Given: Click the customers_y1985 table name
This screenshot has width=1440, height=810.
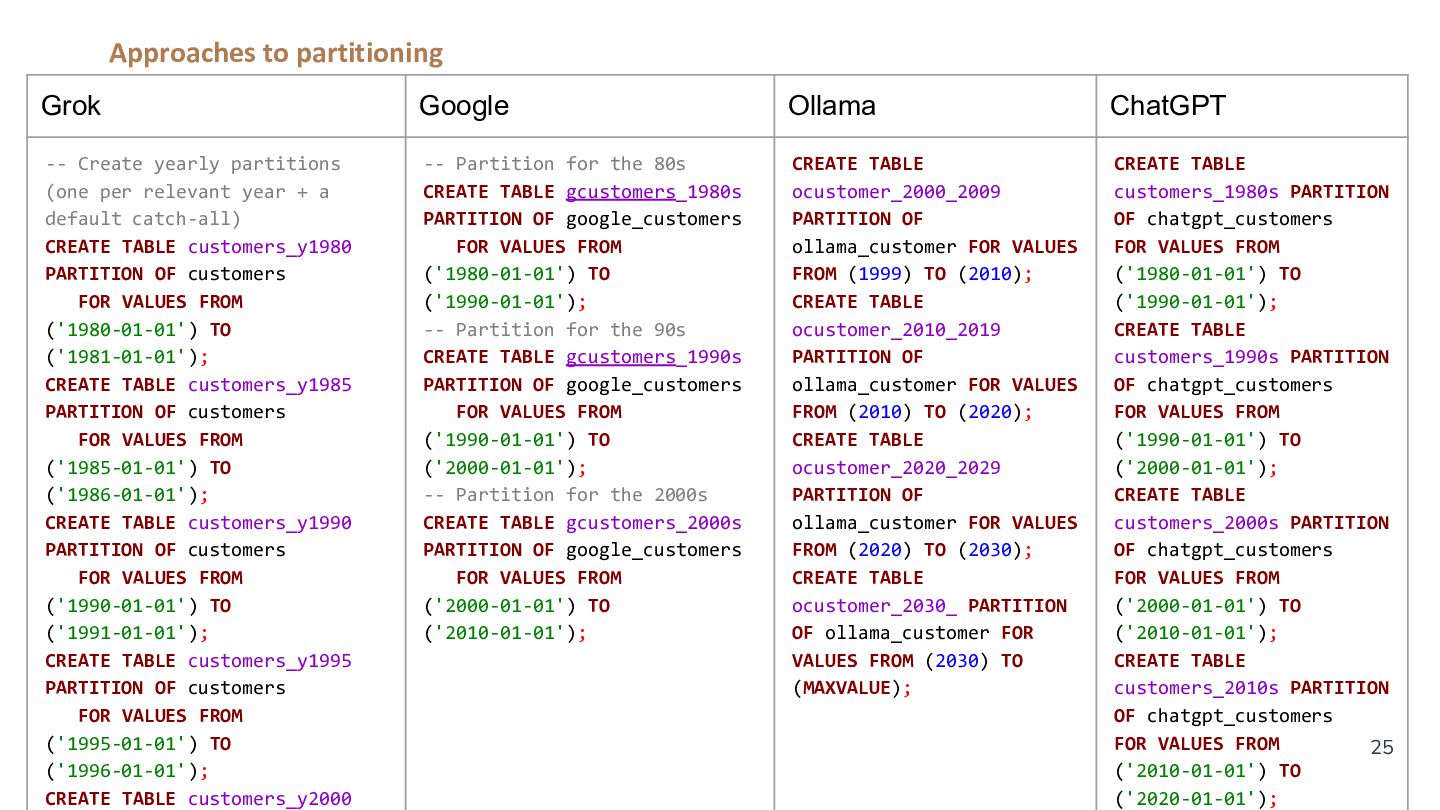Looking at the screenshot, I should 270,385.
